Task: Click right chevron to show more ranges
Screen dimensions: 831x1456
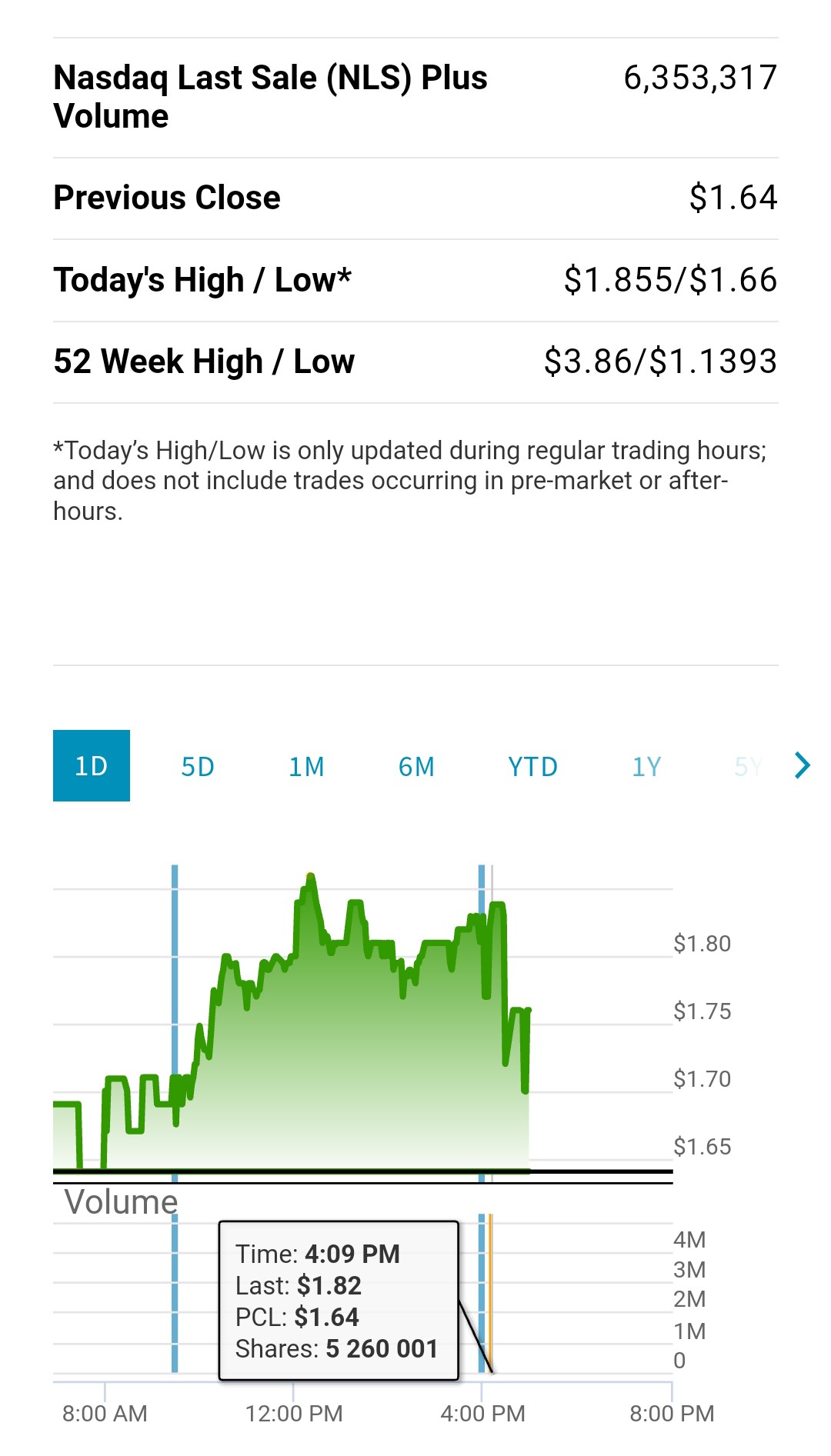Action: coord(803,765)
